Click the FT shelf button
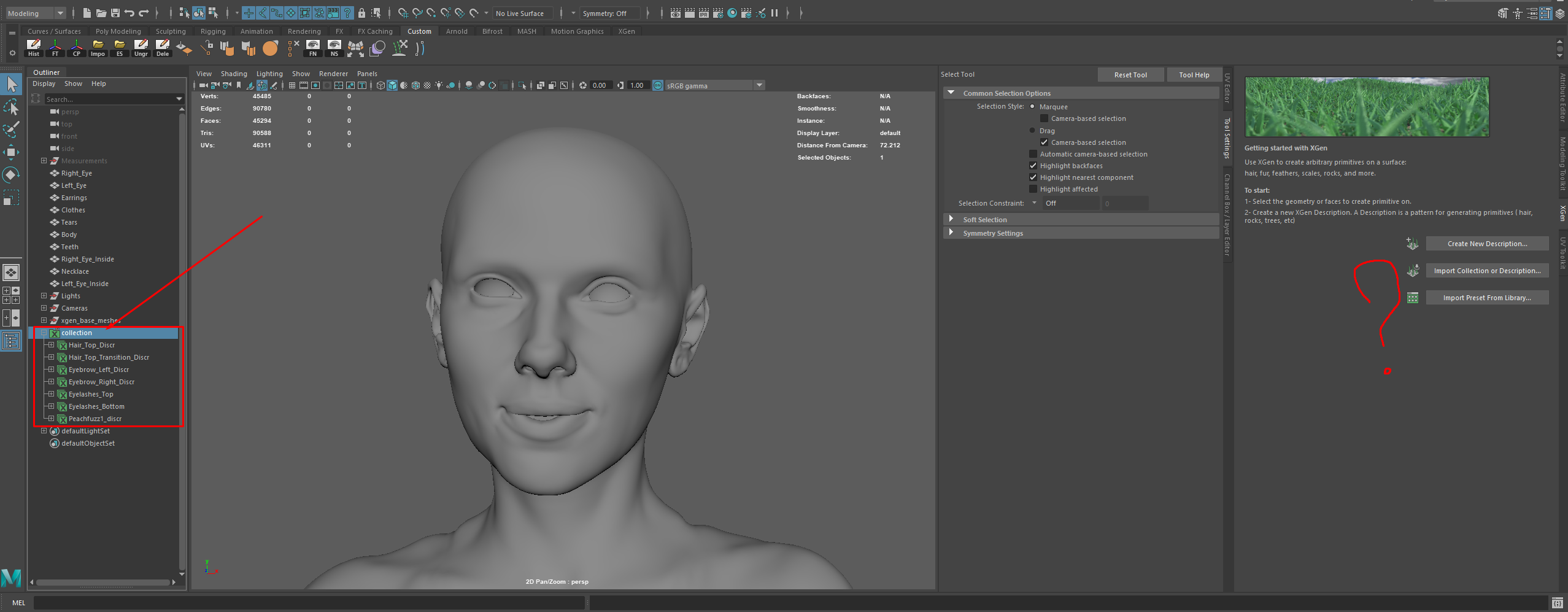The image size is (1568, 612). [x=55, y=48]
